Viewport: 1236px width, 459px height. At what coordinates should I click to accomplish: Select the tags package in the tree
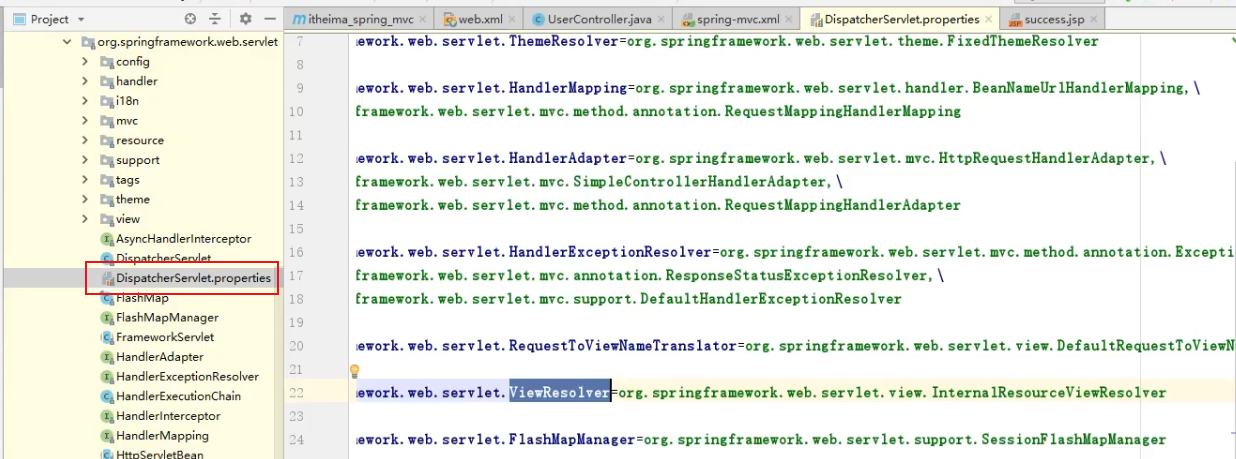pos(128,180)
